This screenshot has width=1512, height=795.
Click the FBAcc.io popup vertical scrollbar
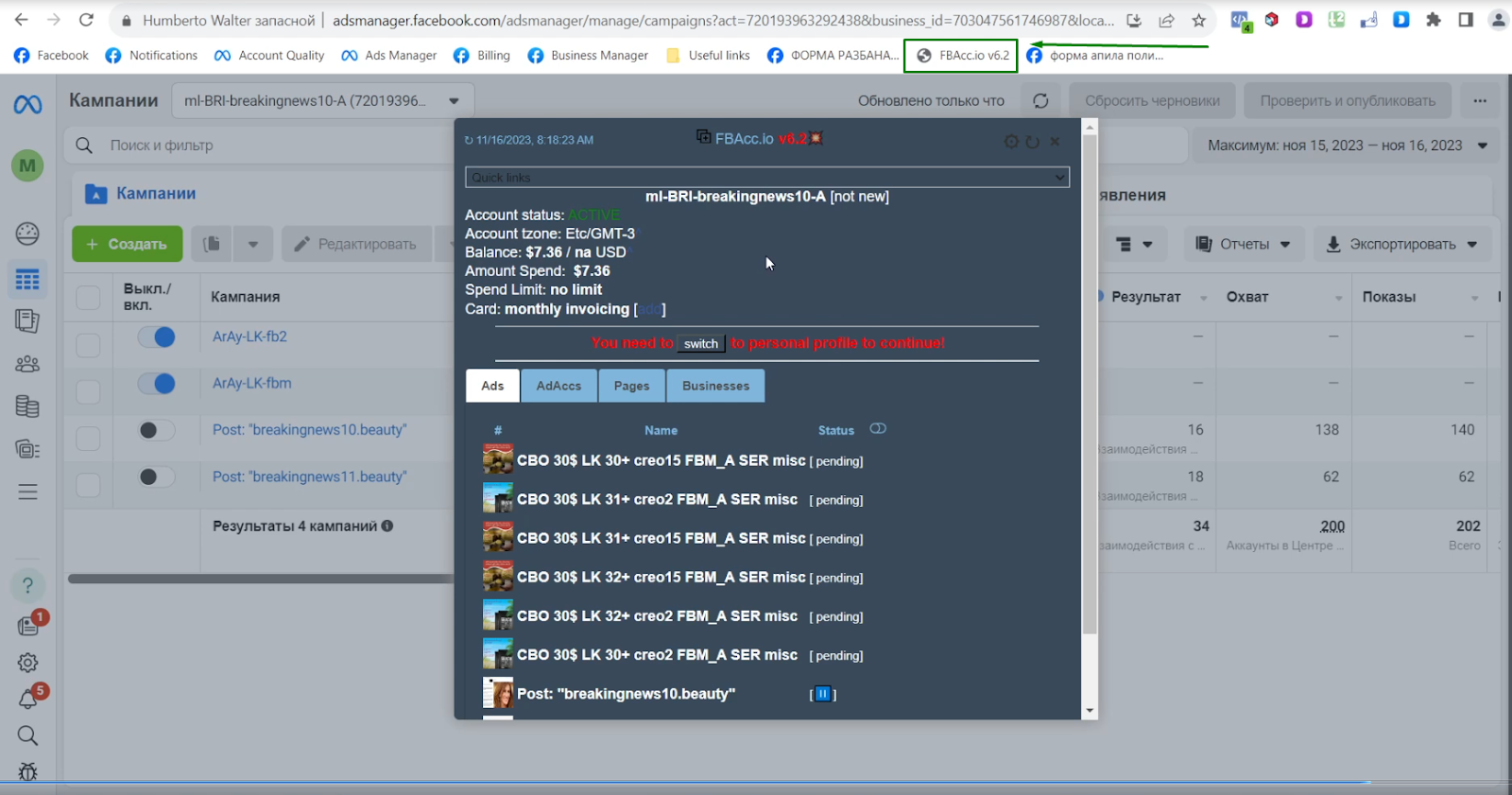pyautogui.click(x=1090, y=384)
